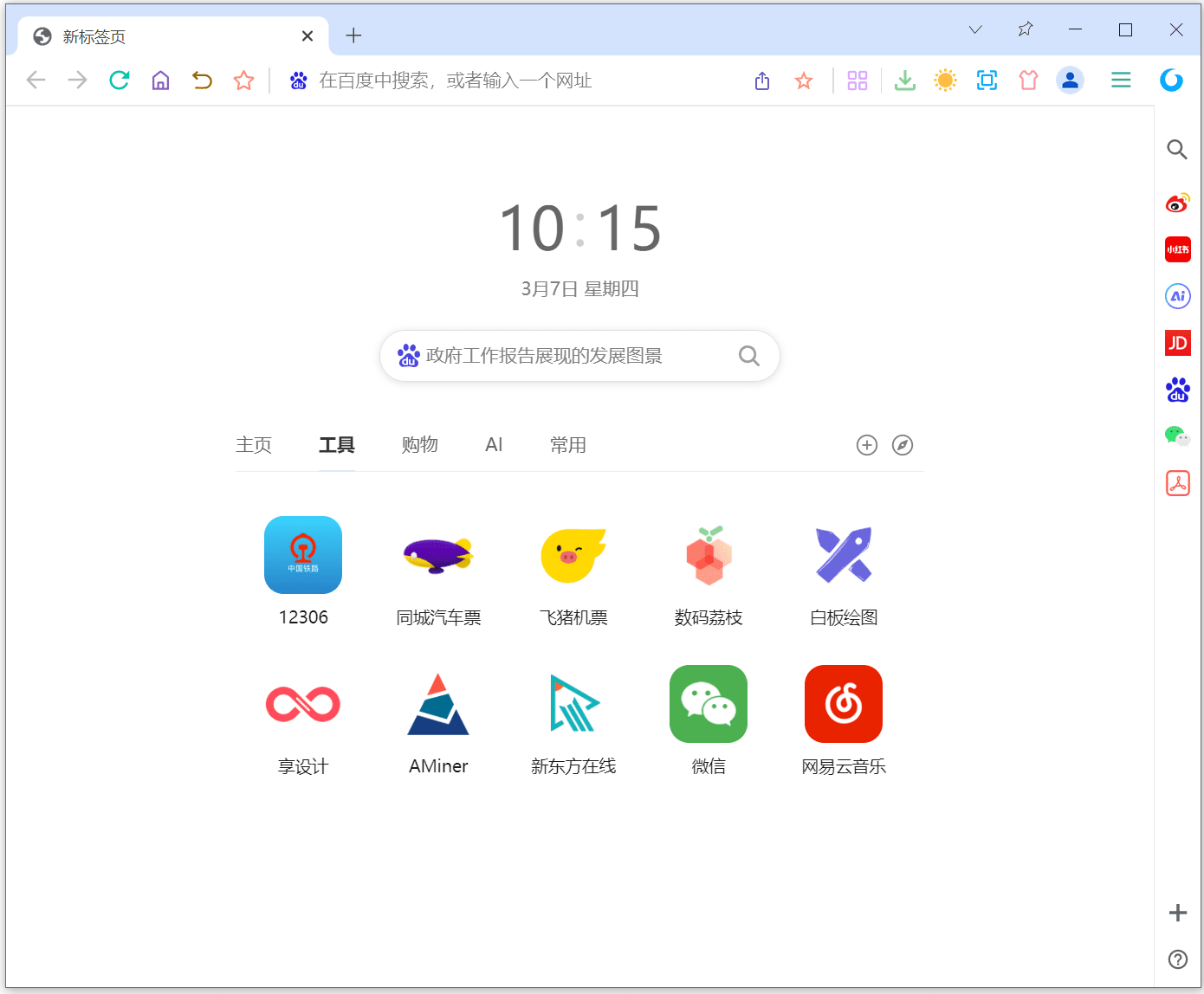Switch to the 常用 tab
The image size is (1204, 994).
point(568,445)
